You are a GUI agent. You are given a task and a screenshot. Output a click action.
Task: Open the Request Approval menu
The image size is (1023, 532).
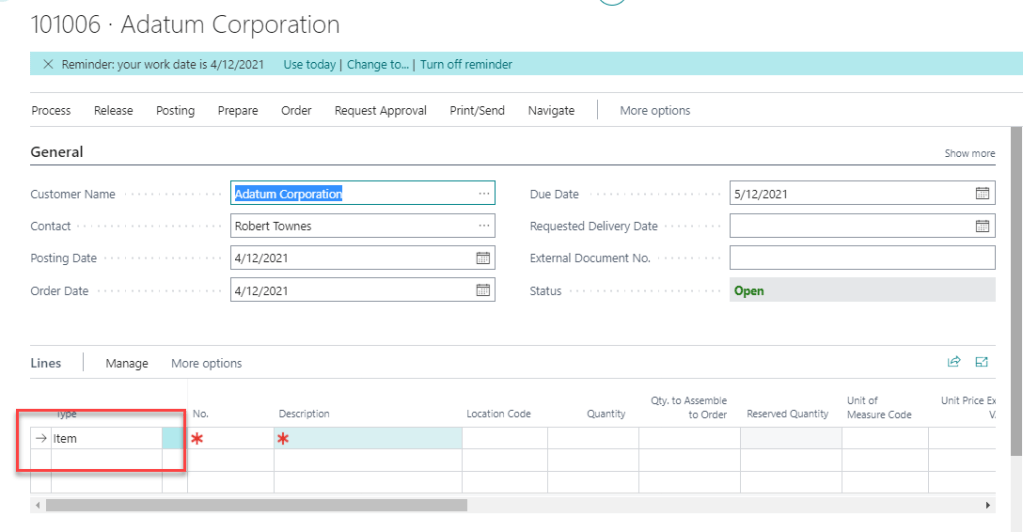(x=380, y=110)
